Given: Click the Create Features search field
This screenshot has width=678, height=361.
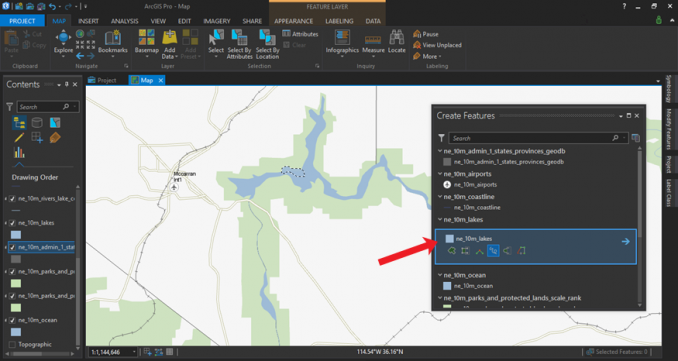Looking at the screenshot, I should (x=538, y=138).
